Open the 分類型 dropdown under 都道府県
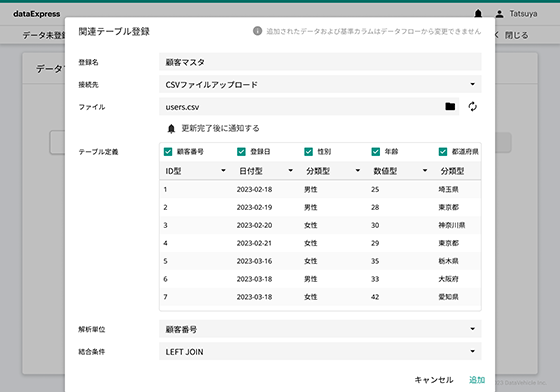Screen dimensions: 560x392 [x=458, y=171]
